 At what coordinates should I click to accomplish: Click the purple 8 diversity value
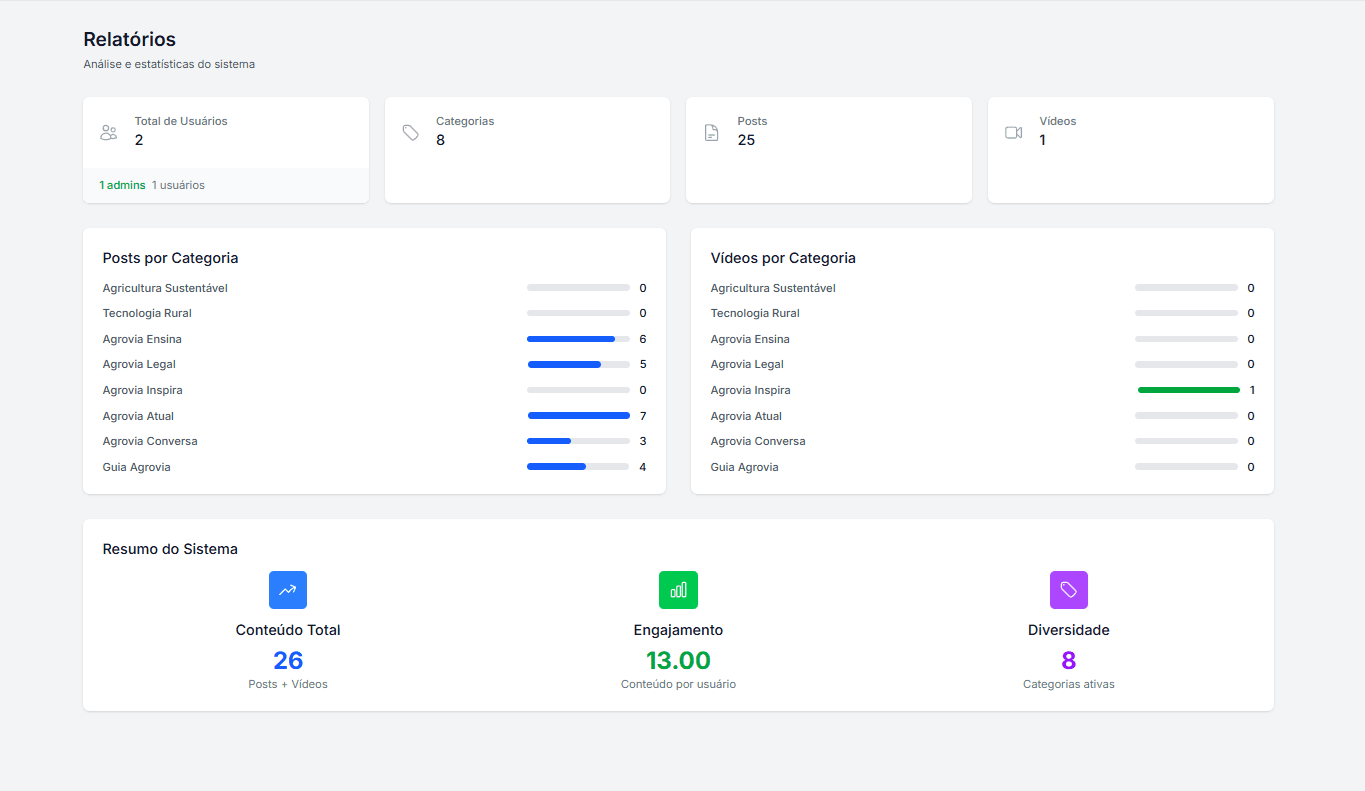[x=1069, y=660]
